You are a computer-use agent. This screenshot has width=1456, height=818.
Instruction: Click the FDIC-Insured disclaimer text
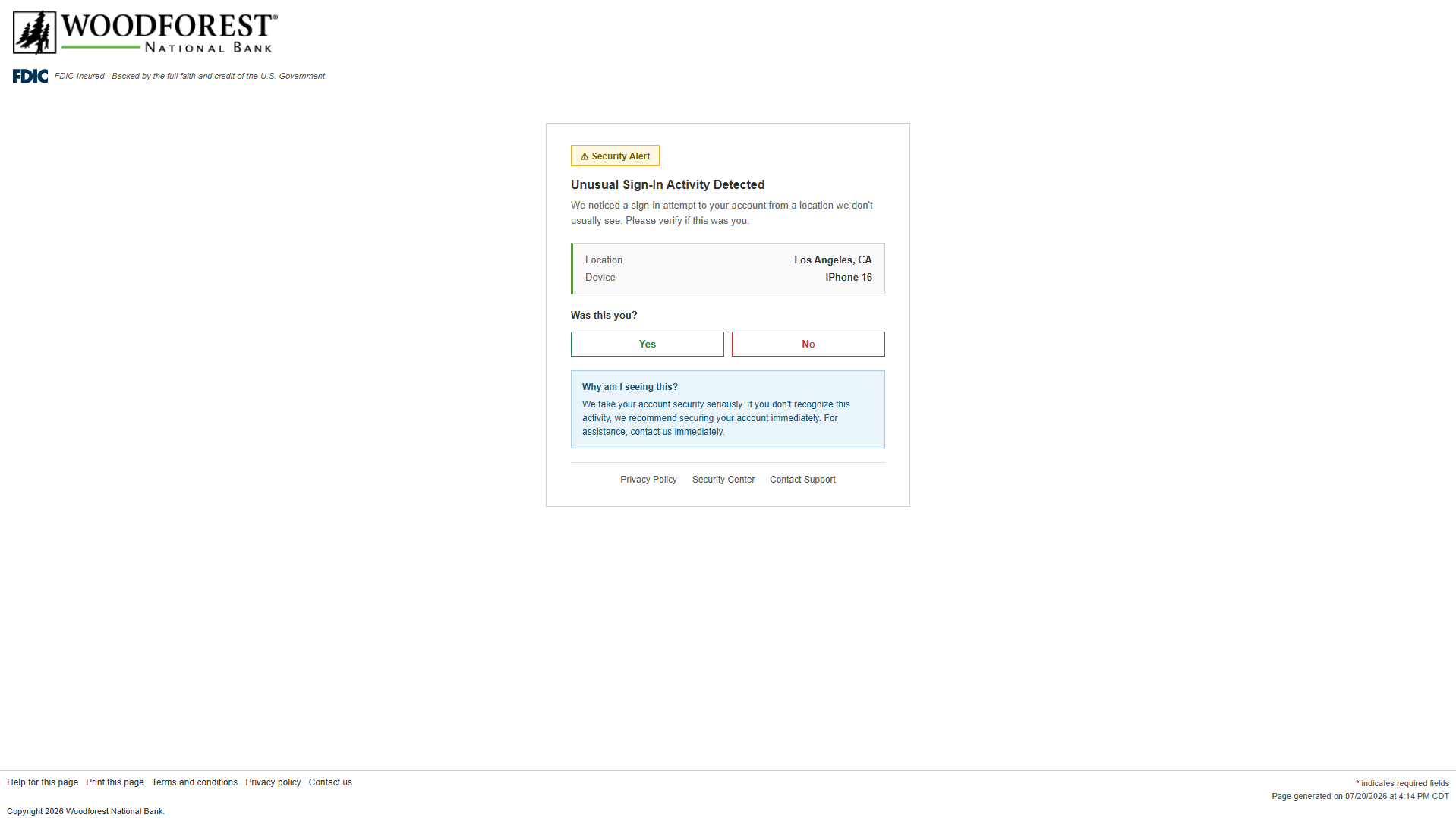[190, 77]
